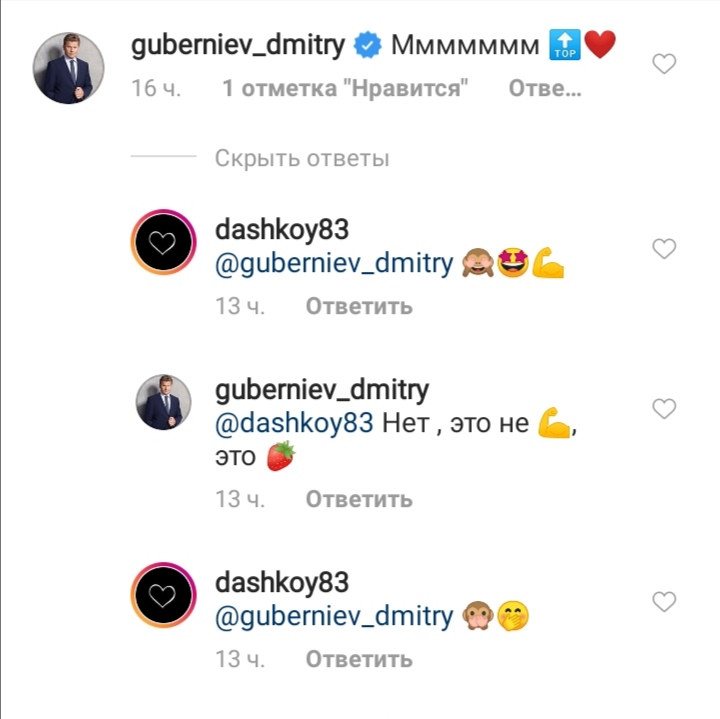720x719 pixels.
Task: Click @guberniev_dmitry mention in first reply
Action: click(334, 264)
